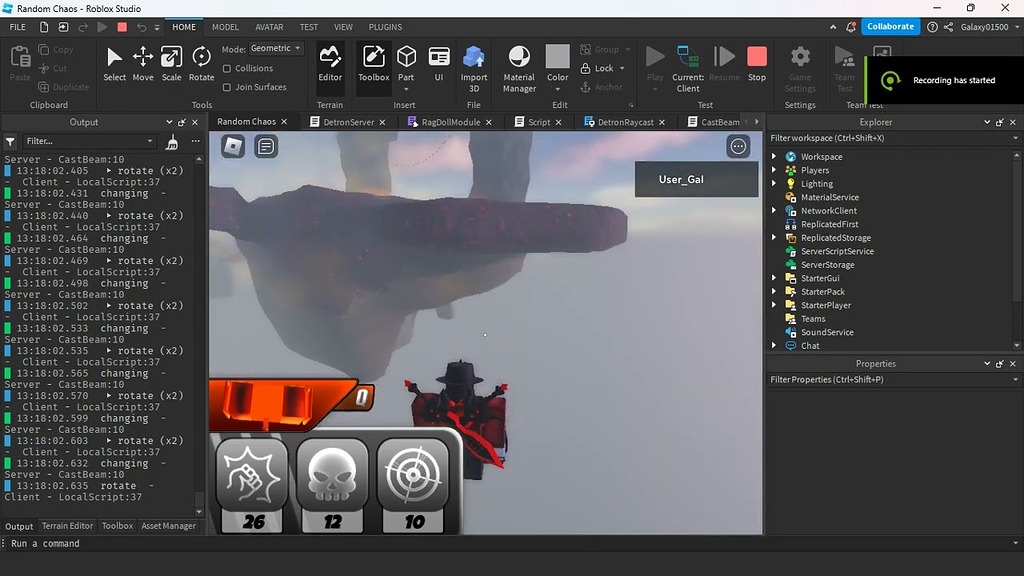The image size is (1024, 576).
Task: Click the Collaborate button
Action: coord(889,27)
